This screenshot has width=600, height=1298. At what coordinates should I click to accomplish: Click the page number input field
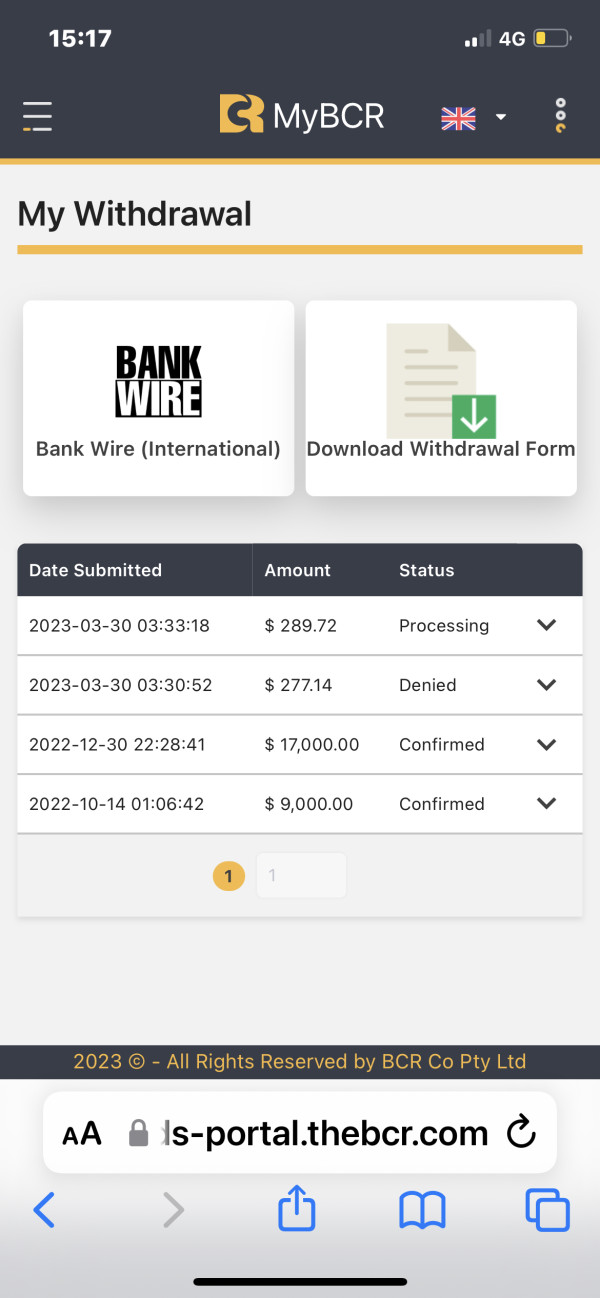[x=301, y=876]
